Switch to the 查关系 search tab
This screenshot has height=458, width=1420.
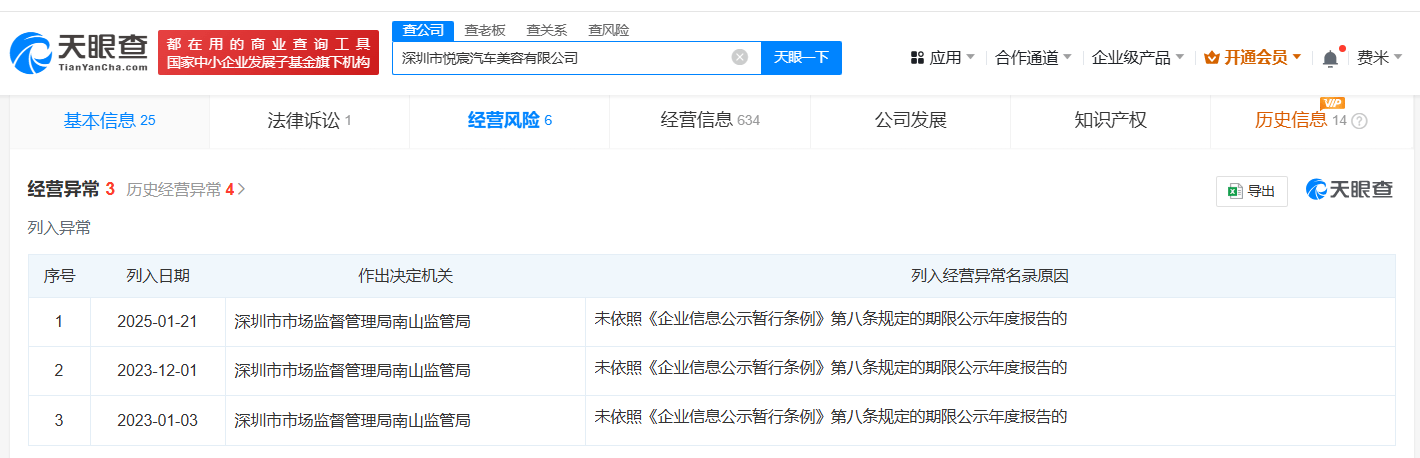[x=547, y=30]
